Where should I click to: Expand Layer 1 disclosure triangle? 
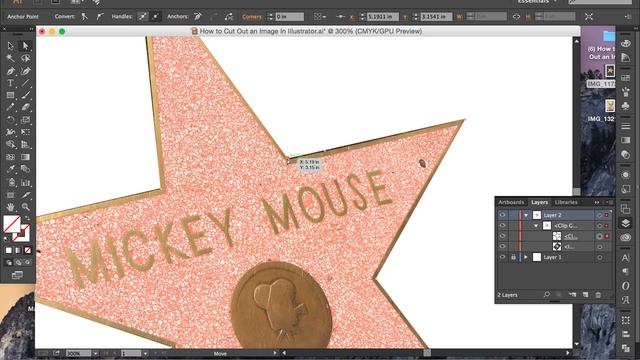point(526,257)
